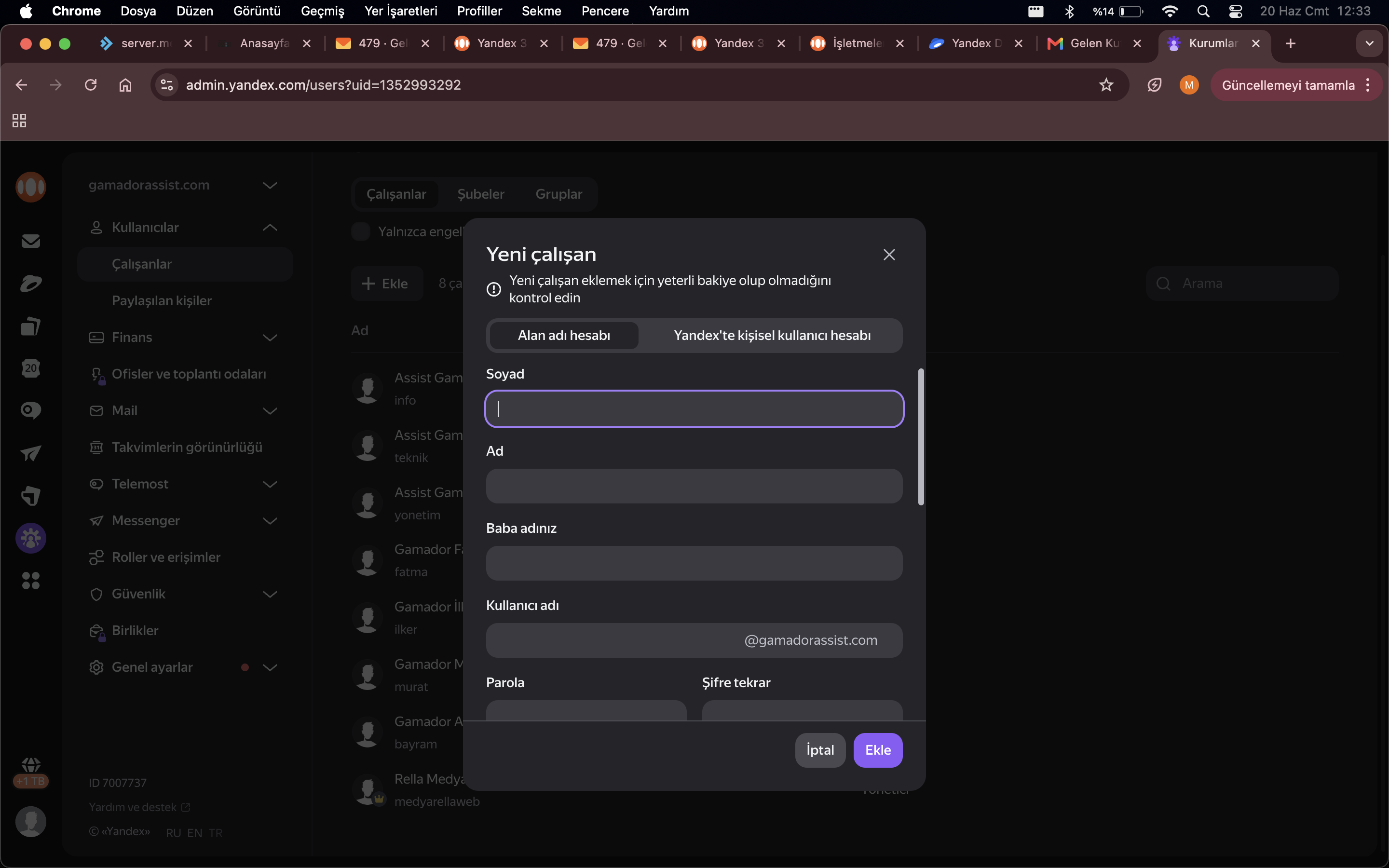
Task: Switch to Gruplar tab
Action: point(558,194)
